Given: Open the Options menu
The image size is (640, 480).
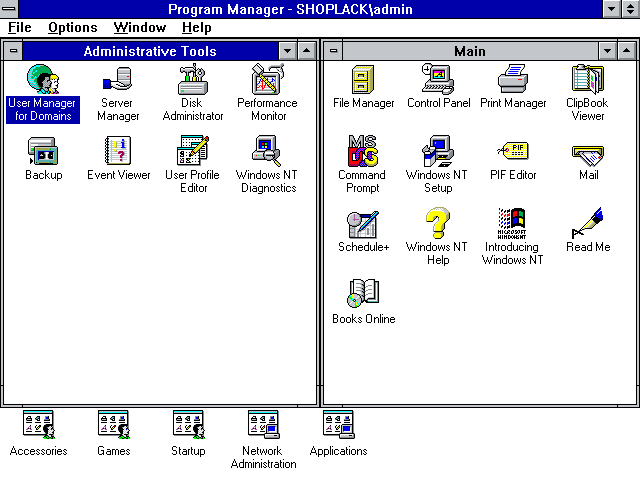Looking at the screenshot, I should click(x=73, y=28).
